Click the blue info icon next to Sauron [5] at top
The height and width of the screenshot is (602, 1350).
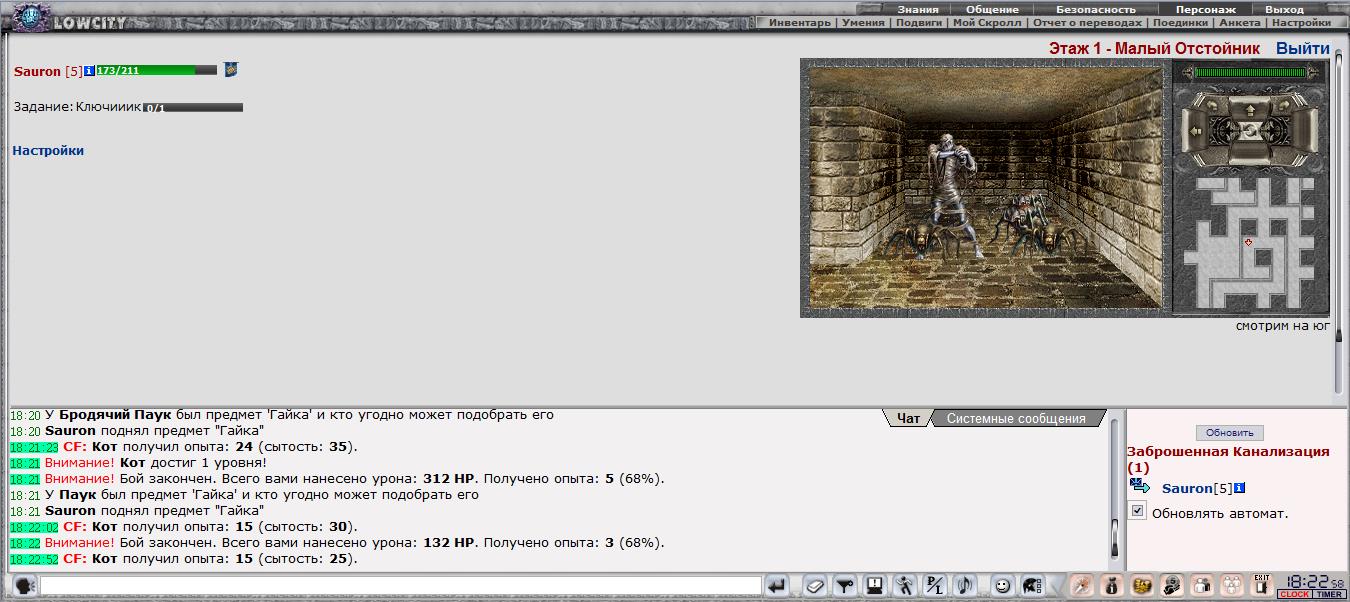tap(89, 71)
